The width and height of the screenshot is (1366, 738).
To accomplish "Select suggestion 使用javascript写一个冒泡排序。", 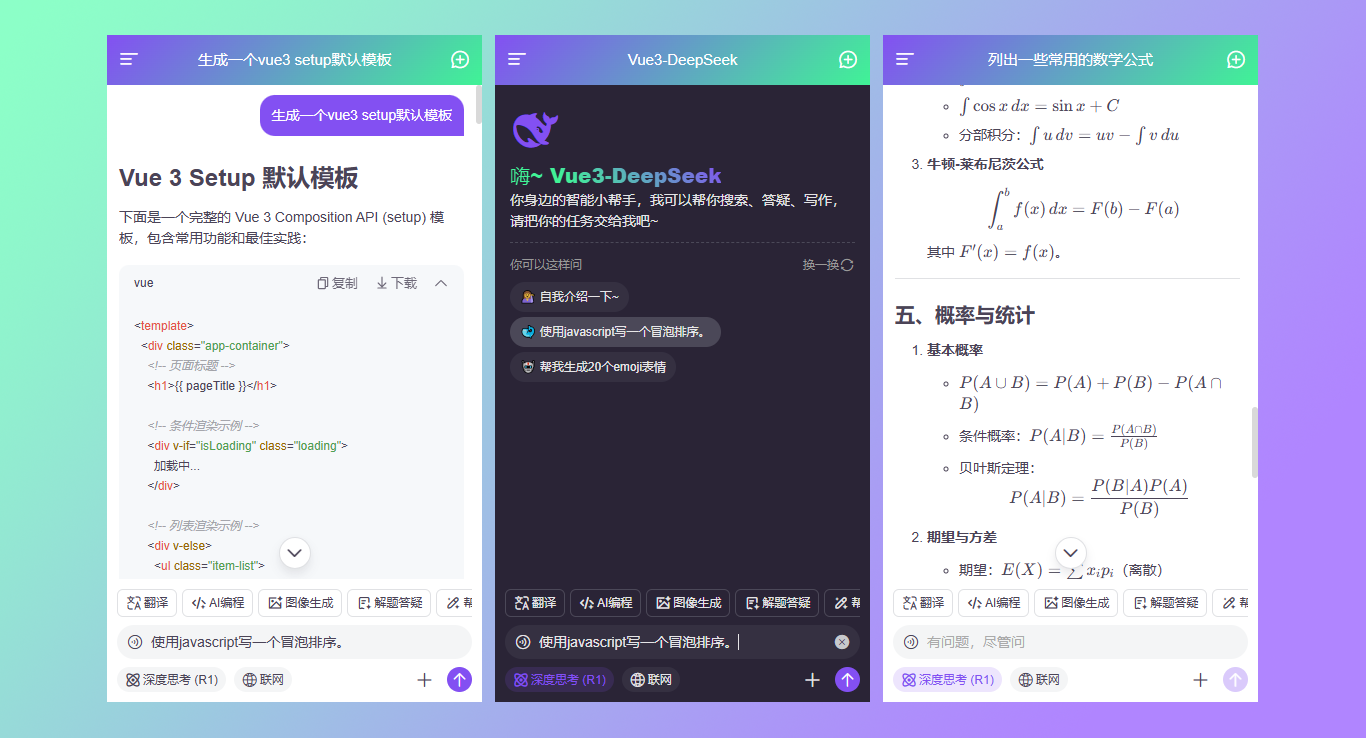I will [x=615, y=332].
